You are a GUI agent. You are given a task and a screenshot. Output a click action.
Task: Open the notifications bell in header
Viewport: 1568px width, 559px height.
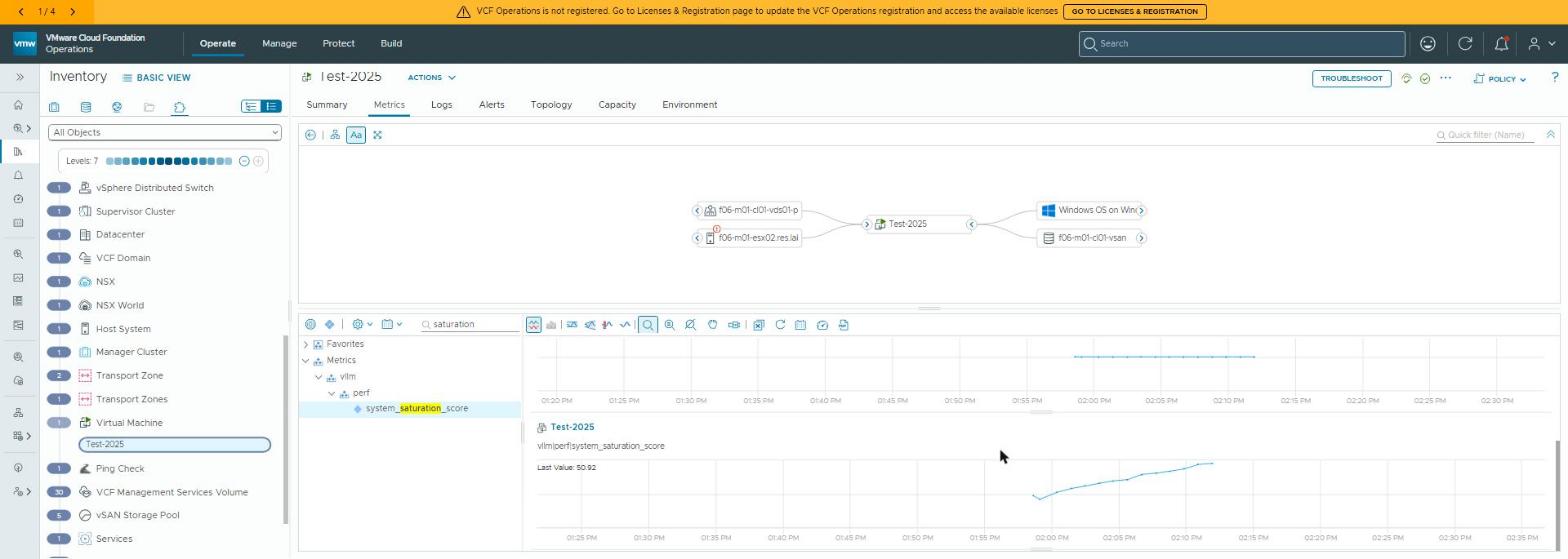1501,44
